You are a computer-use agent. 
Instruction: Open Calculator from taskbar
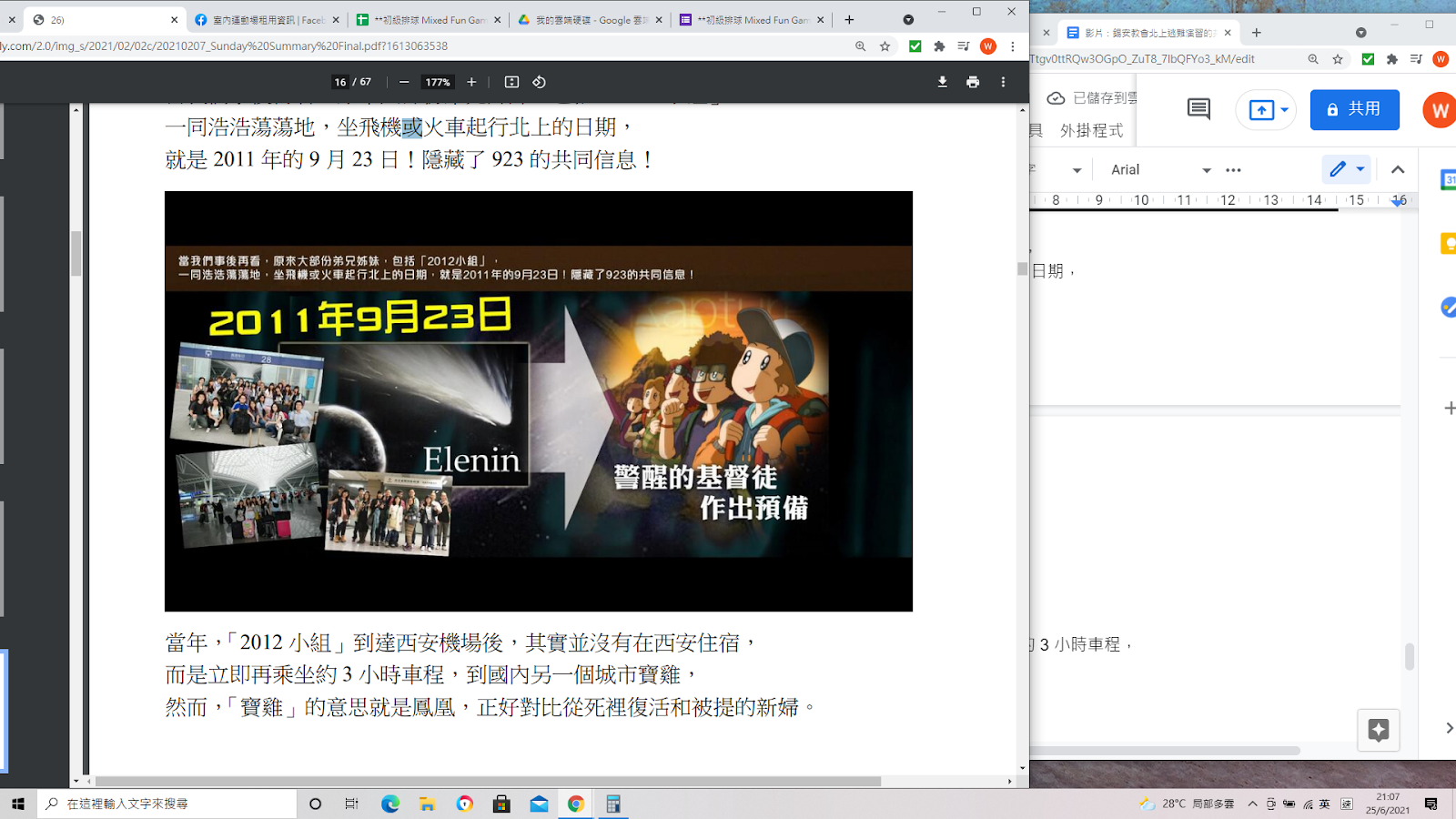613,804
